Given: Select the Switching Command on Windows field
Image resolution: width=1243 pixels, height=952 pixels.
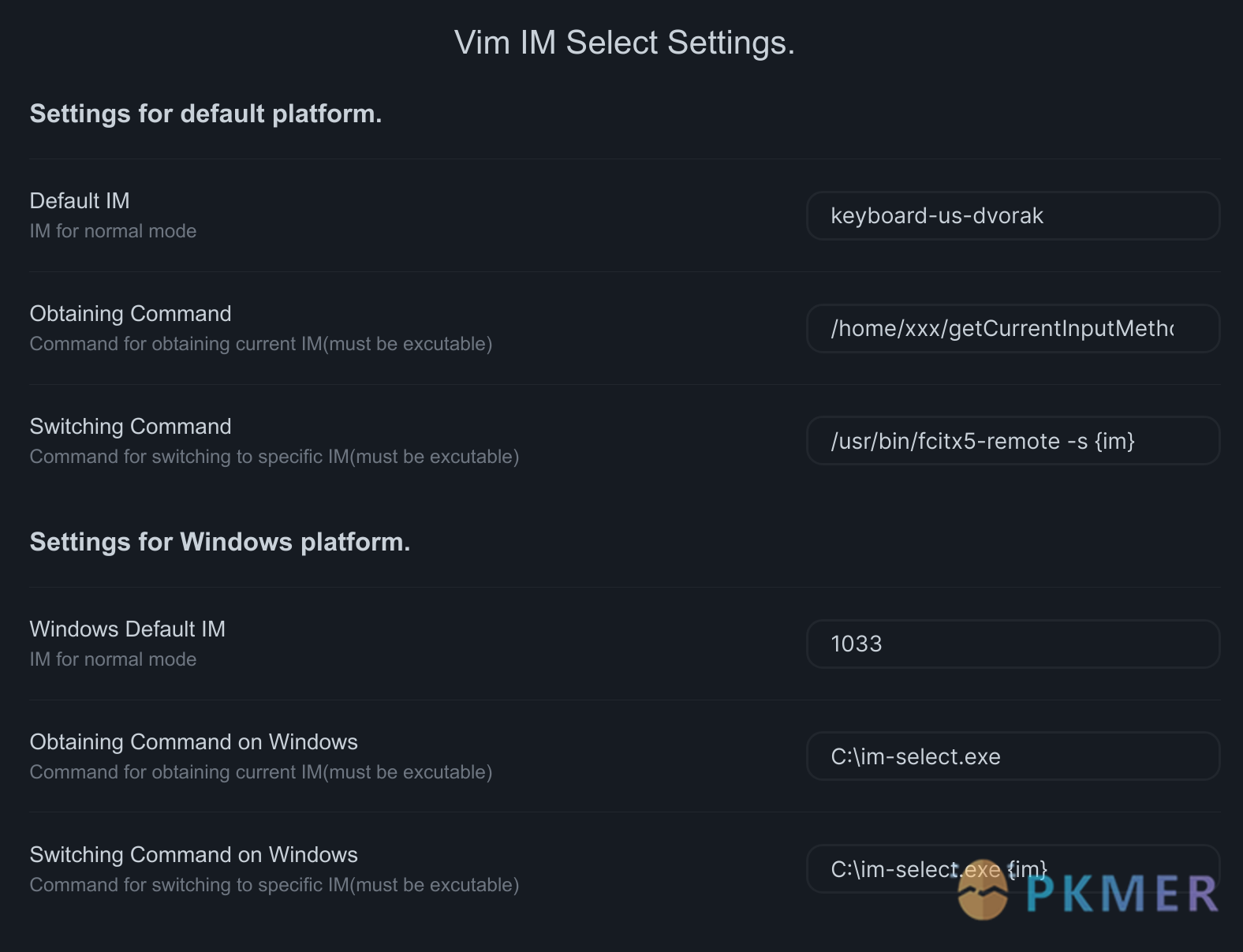Looking at the screenshot, I should click(1012, 868).
